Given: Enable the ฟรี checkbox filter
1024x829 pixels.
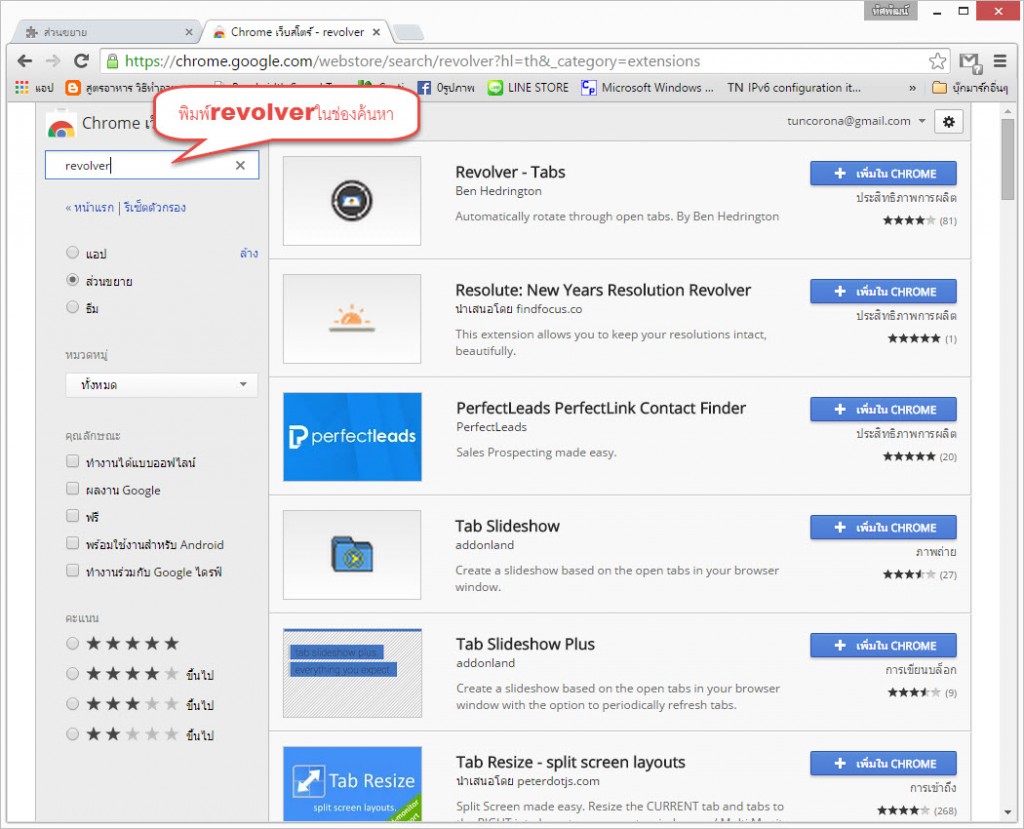Looking at the screenshot, I should pyautogui.click(x=72, y=516).
